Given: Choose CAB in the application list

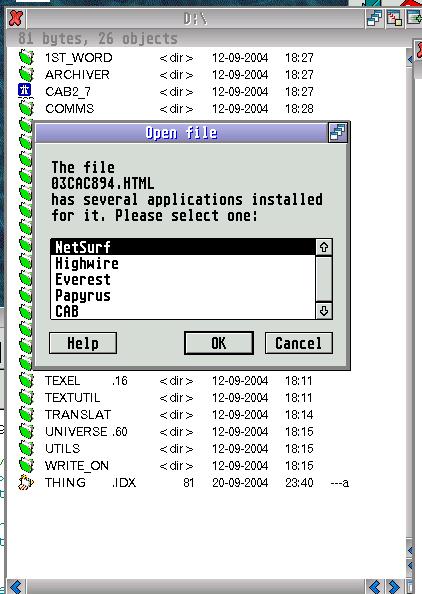Looking at the screenshot, I should coord(183,311).
